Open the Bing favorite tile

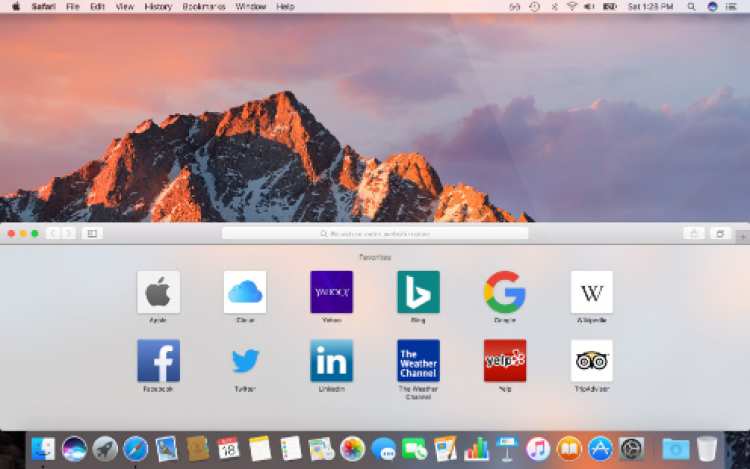pyautogui.click(x=419, y=292)
